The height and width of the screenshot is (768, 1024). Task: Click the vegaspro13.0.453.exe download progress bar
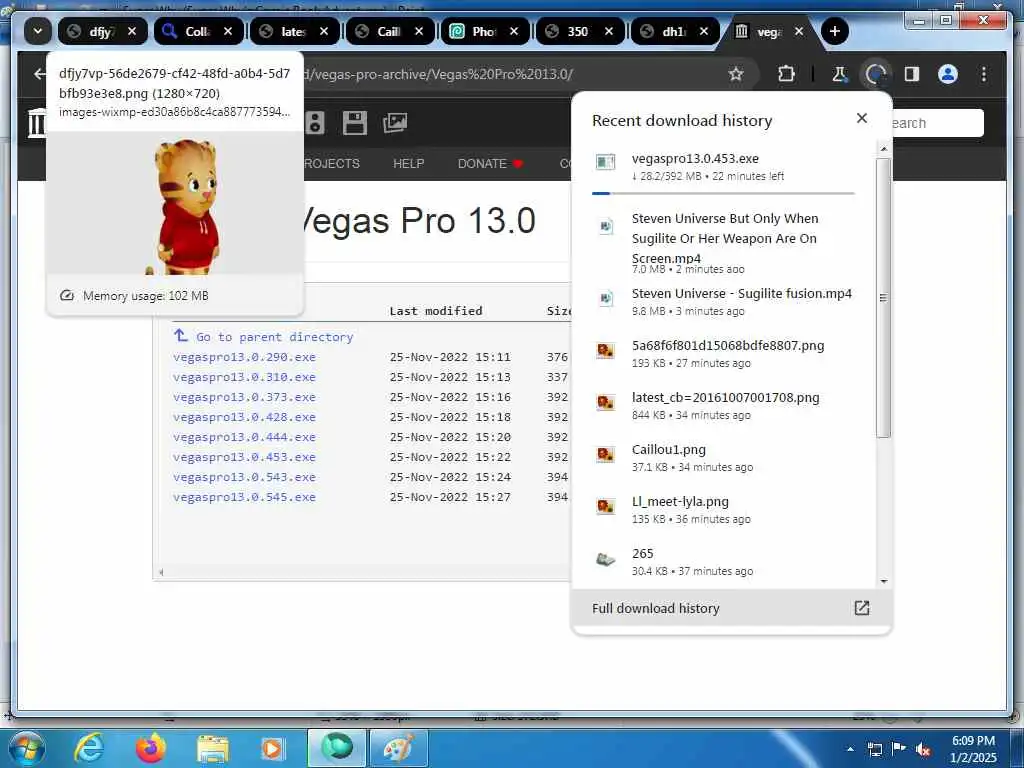pyautogui.click(x=723, y=193)
